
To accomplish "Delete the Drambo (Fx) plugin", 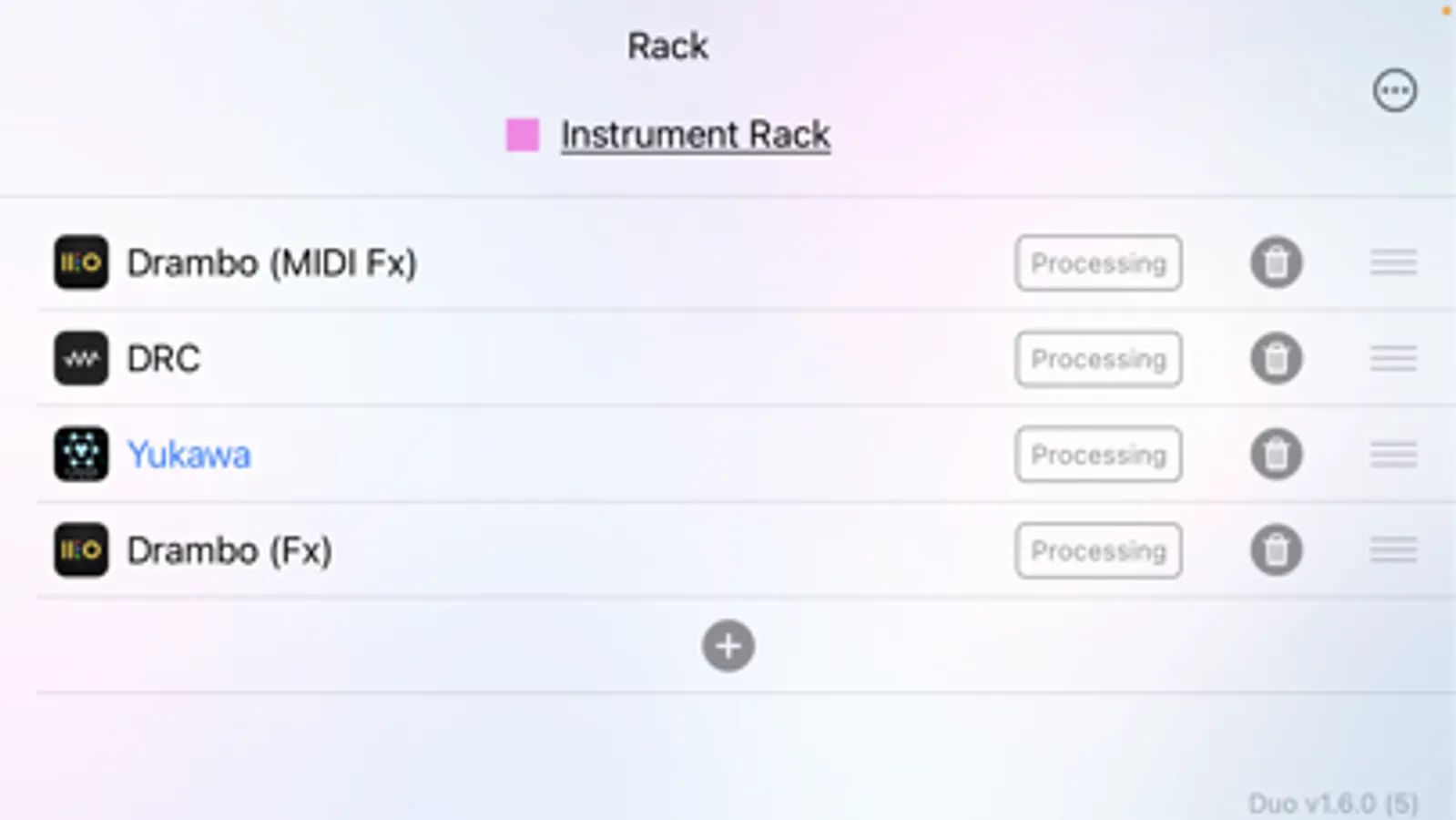I will coord(1277,550).
